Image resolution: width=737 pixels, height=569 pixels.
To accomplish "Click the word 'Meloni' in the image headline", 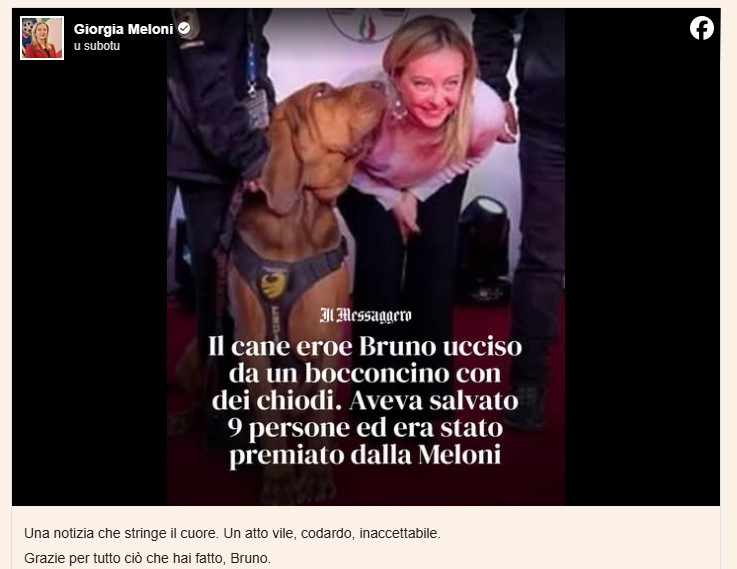I will click(459, 454).
